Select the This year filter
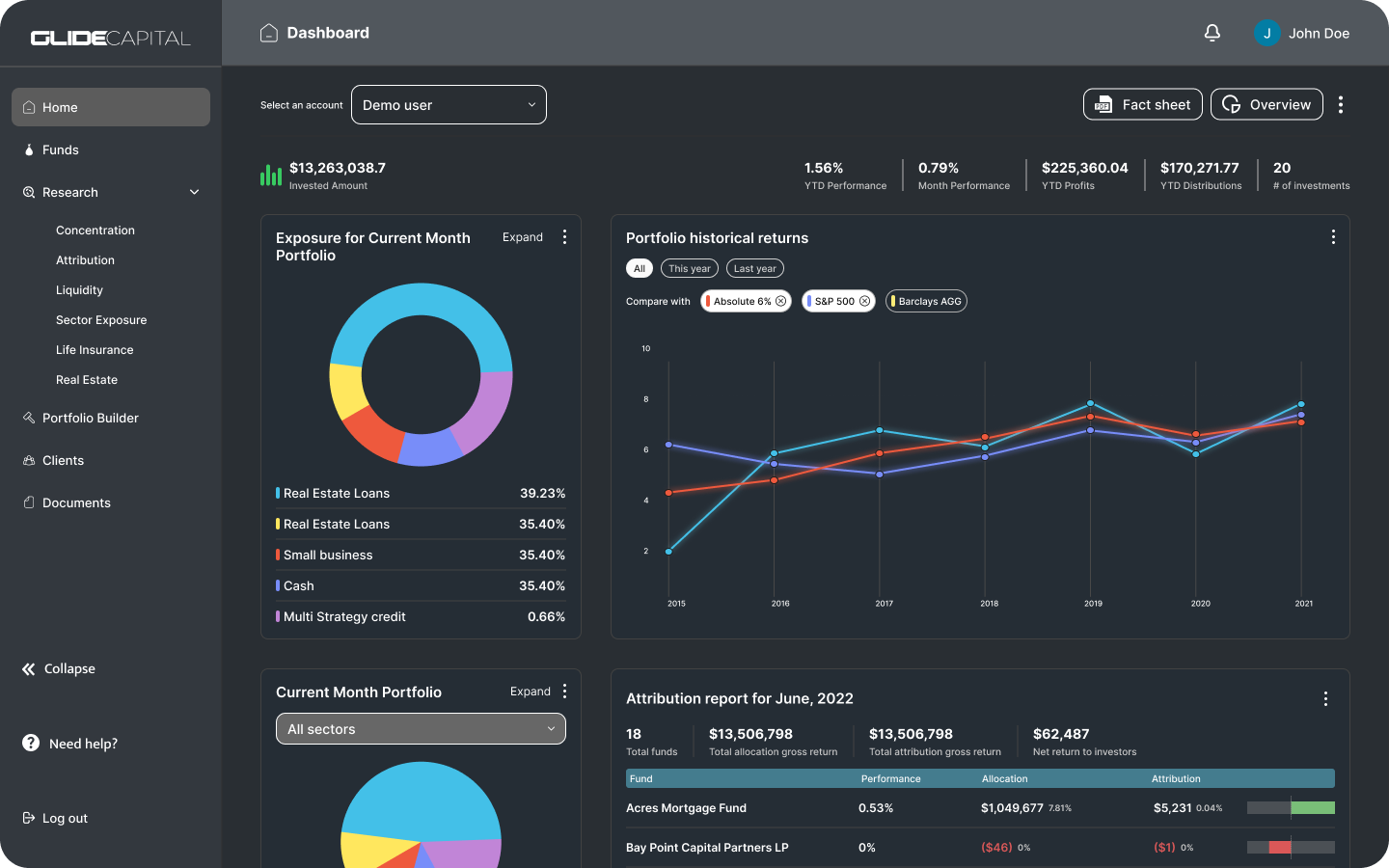The image size is (1389, 868). (x=690, y=268)
